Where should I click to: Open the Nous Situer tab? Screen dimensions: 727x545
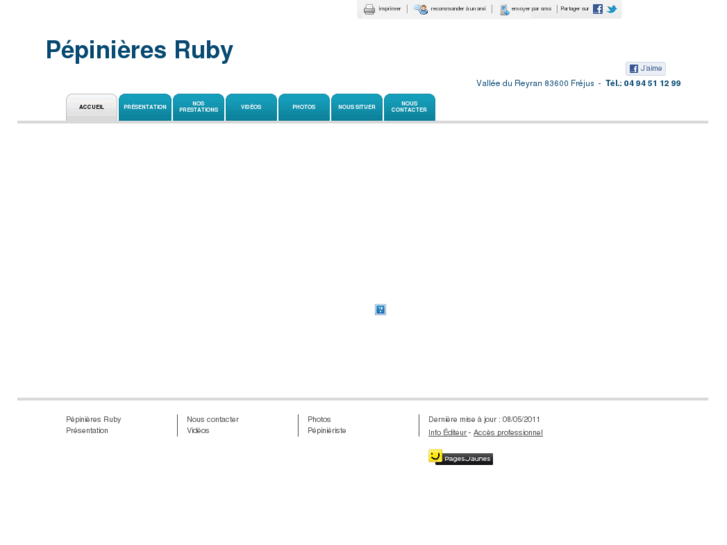tap(357, 107)
